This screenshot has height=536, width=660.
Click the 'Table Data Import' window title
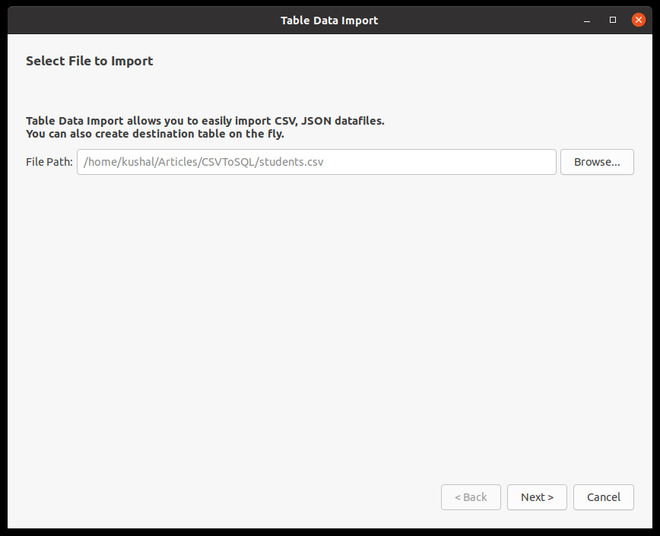click(x=329, y=20)
